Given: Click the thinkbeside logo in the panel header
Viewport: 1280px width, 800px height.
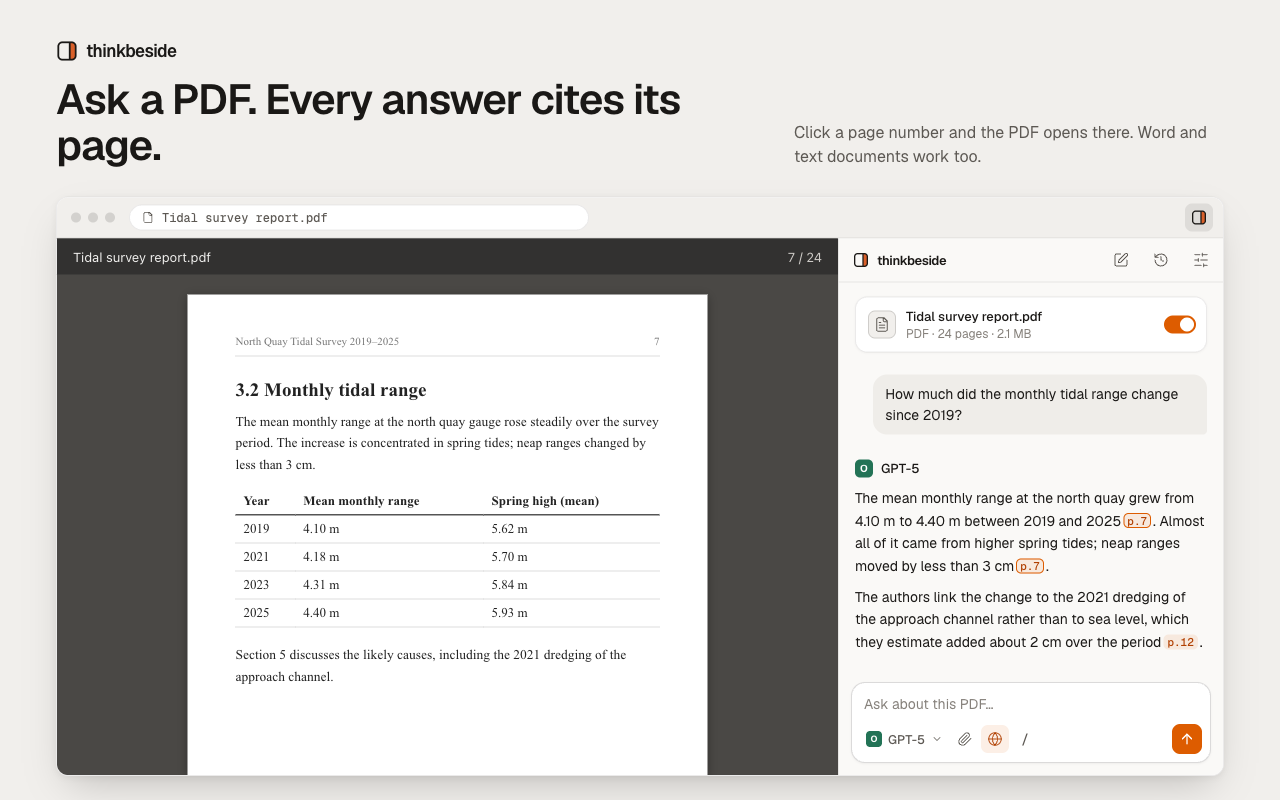Looking at the screenshot, I should tap(861, 260).
